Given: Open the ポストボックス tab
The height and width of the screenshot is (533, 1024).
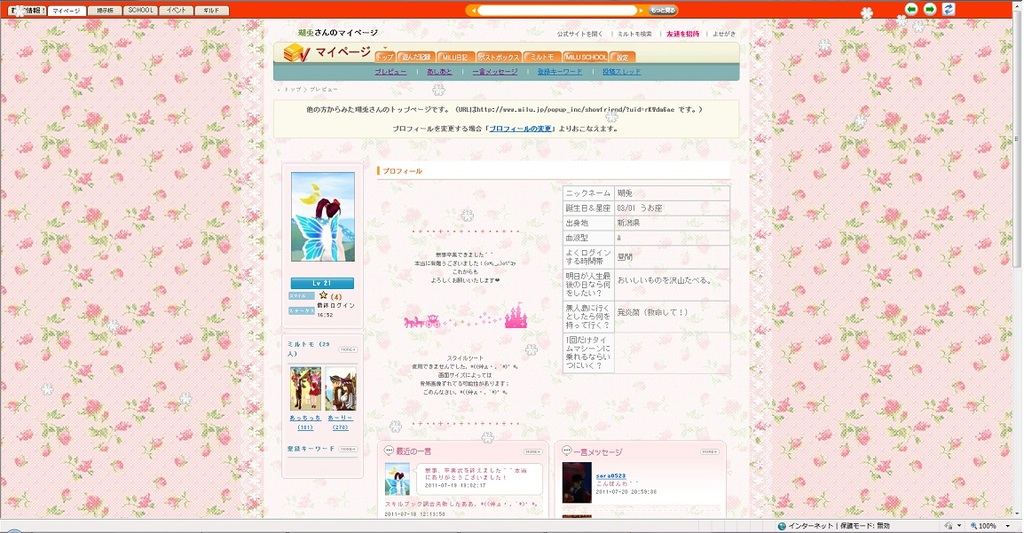Looking at the screenshot, I should [499, 58].
